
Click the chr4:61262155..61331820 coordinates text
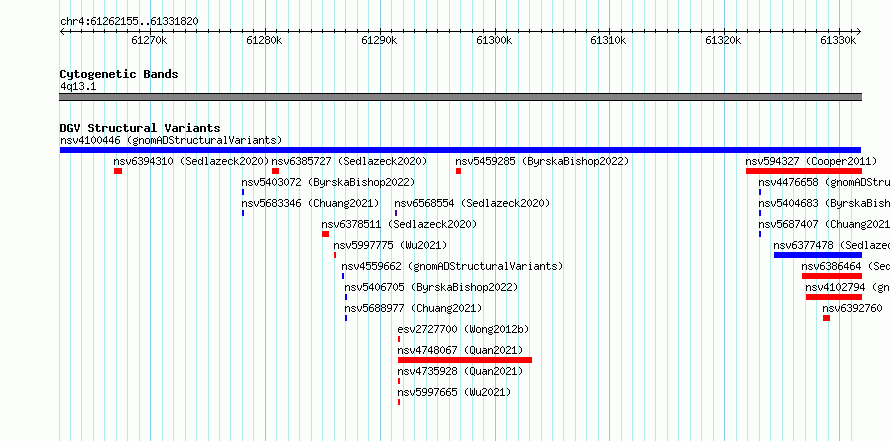tap(129, 22)
